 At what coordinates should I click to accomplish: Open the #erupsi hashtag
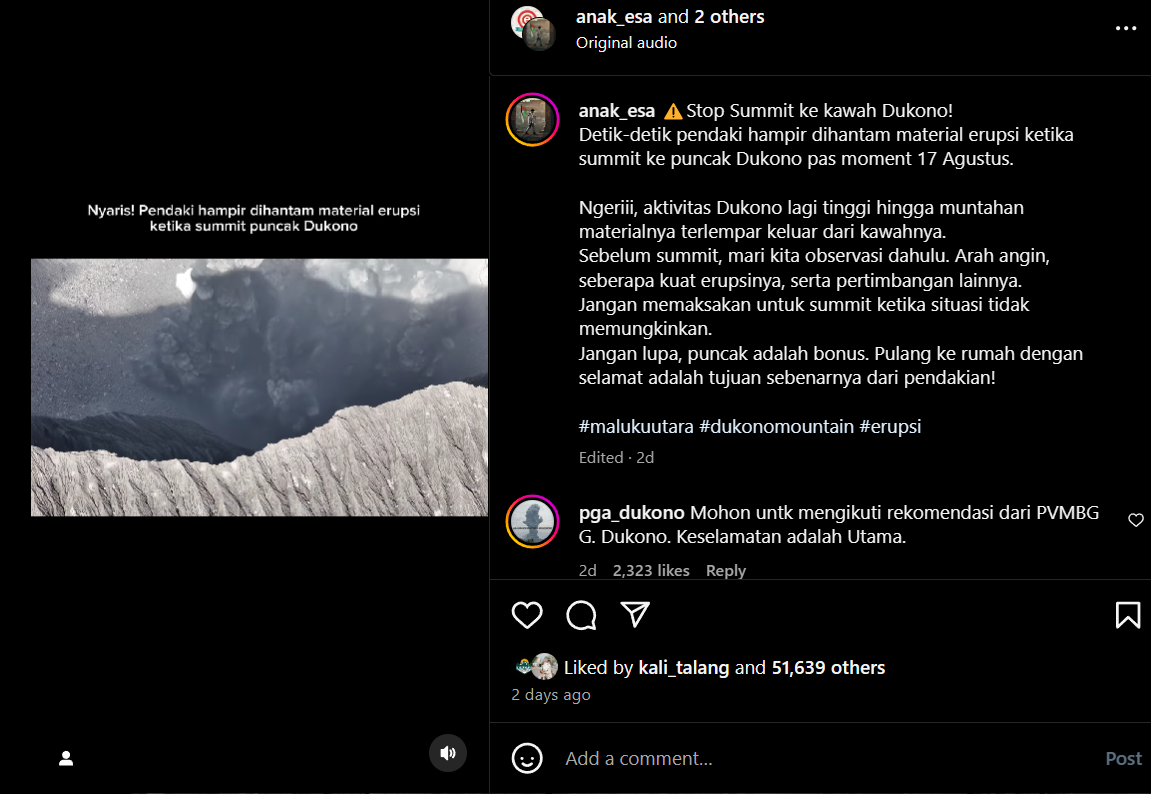click(890, 426)
